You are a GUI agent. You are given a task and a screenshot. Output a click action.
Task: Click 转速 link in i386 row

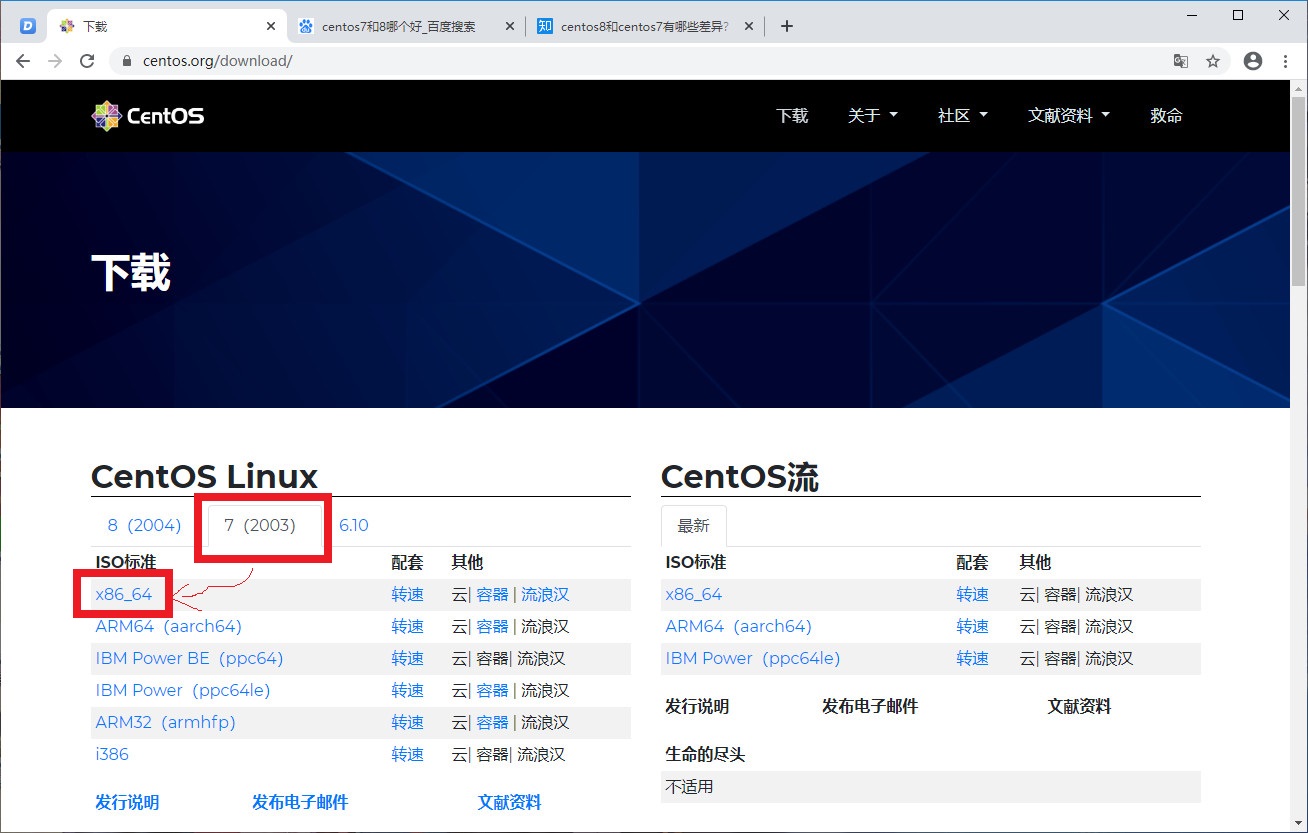[408, 755]
